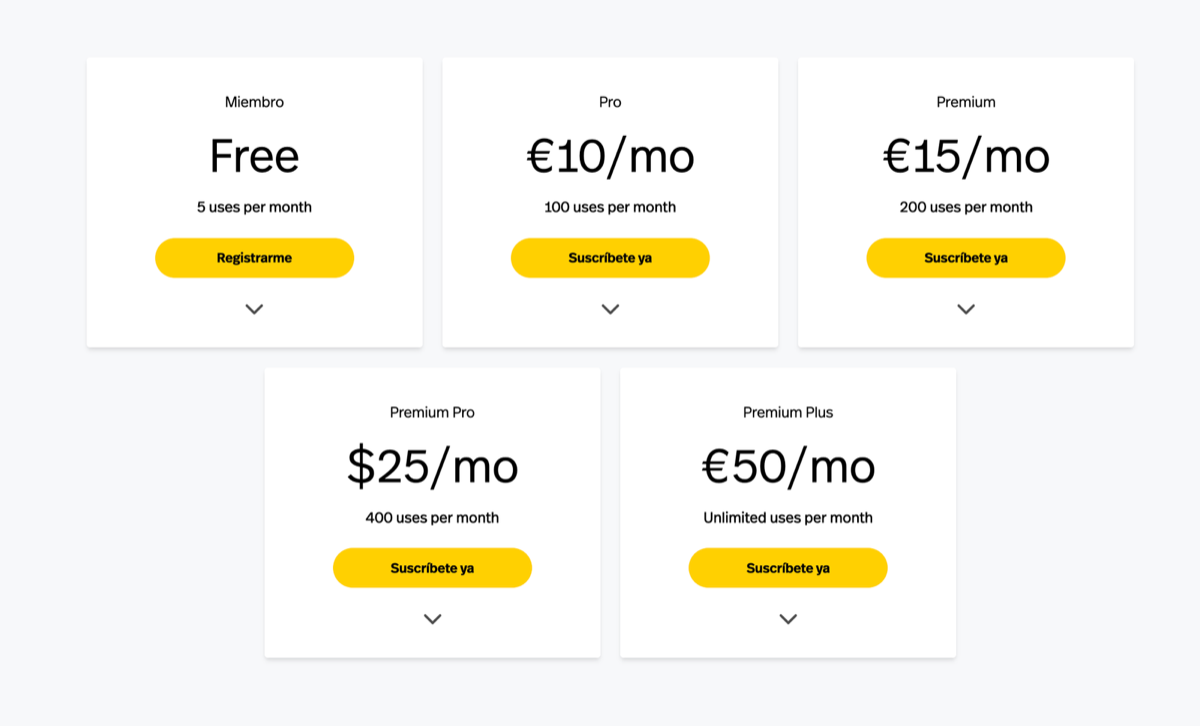Subscribe to the Pro plan with Suscríbete ya
Viewport: 1200px width, 726px height.
(x=610, y=258)
